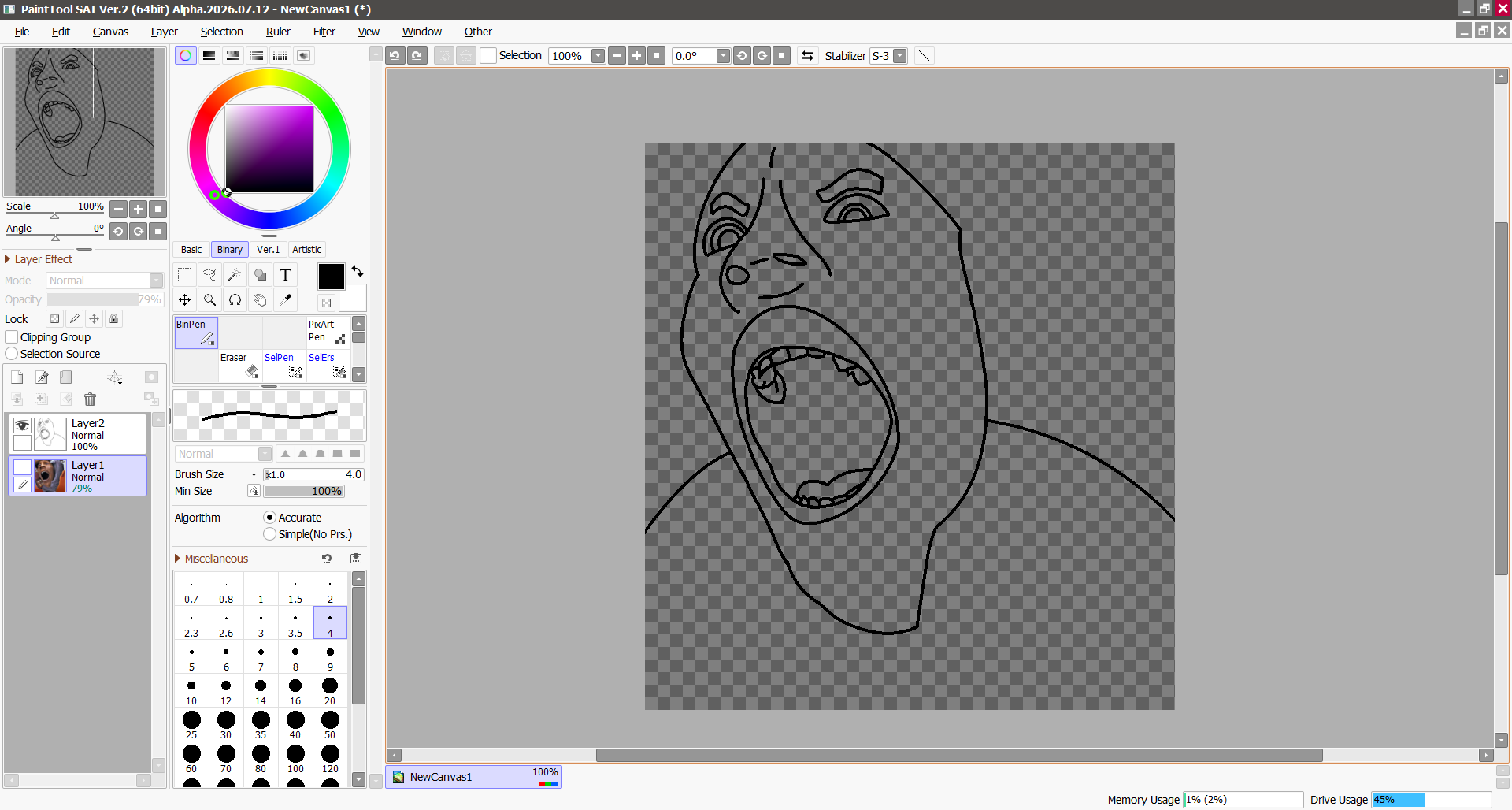Zoom in with navigator Scale plus button
Image resolution: width=1512 pixels, height=810 pixels.
pos(139,209)
